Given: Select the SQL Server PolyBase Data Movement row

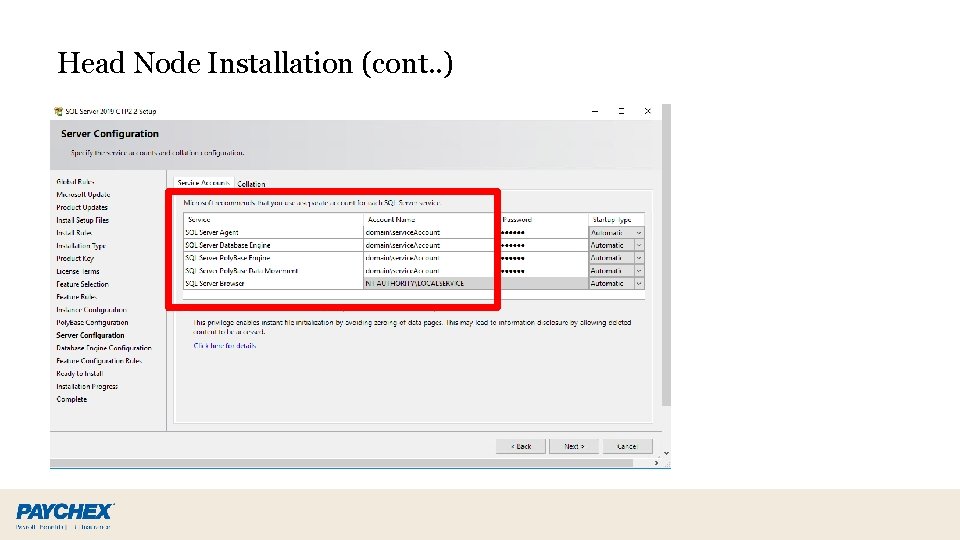Looking at the screenshot, I should 273,271.
